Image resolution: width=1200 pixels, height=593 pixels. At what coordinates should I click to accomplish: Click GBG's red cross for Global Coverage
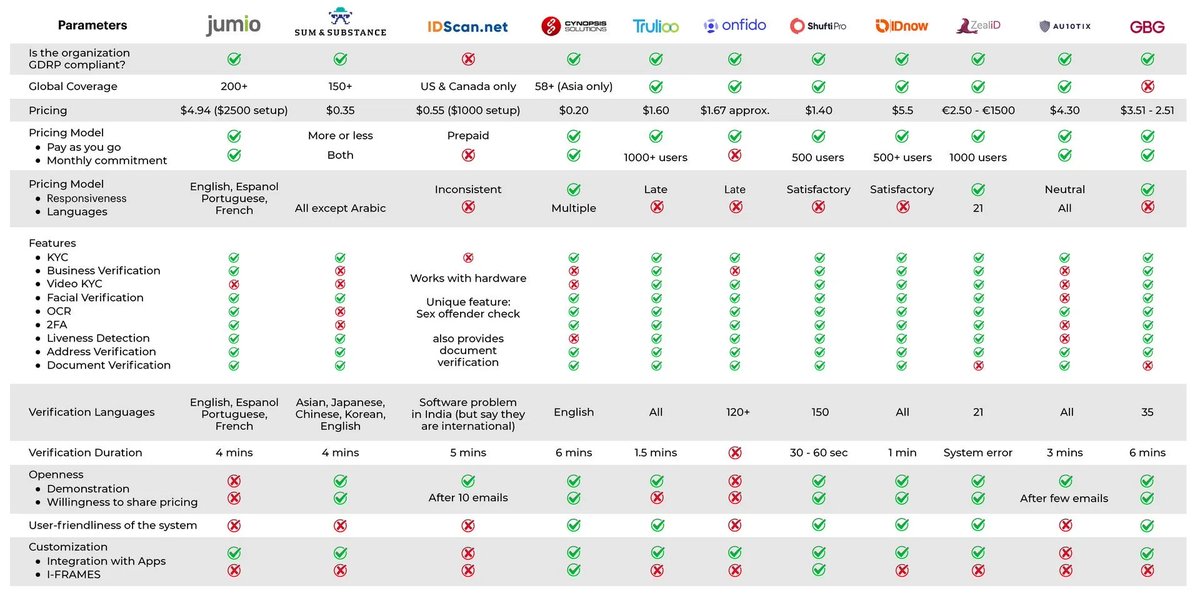click(1147, 87)
